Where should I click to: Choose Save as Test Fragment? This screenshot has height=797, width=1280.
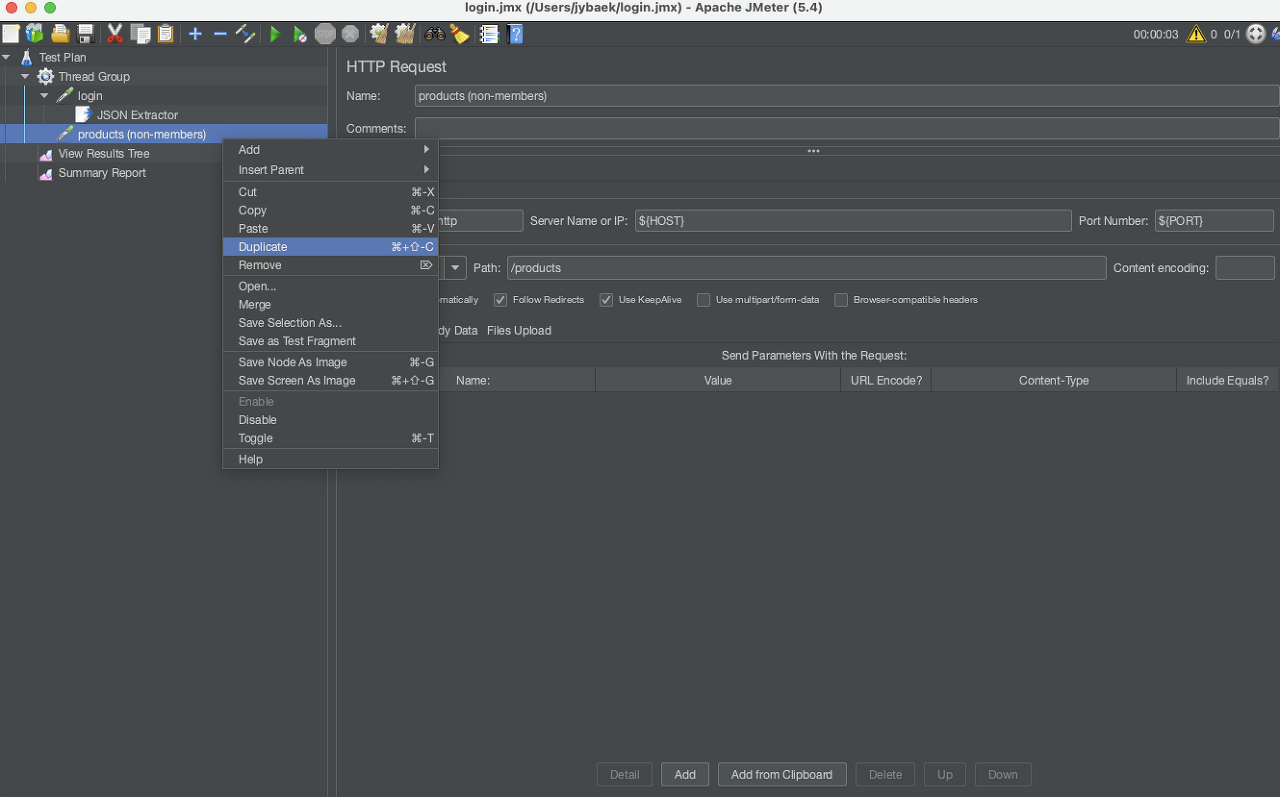click(330, 341)
